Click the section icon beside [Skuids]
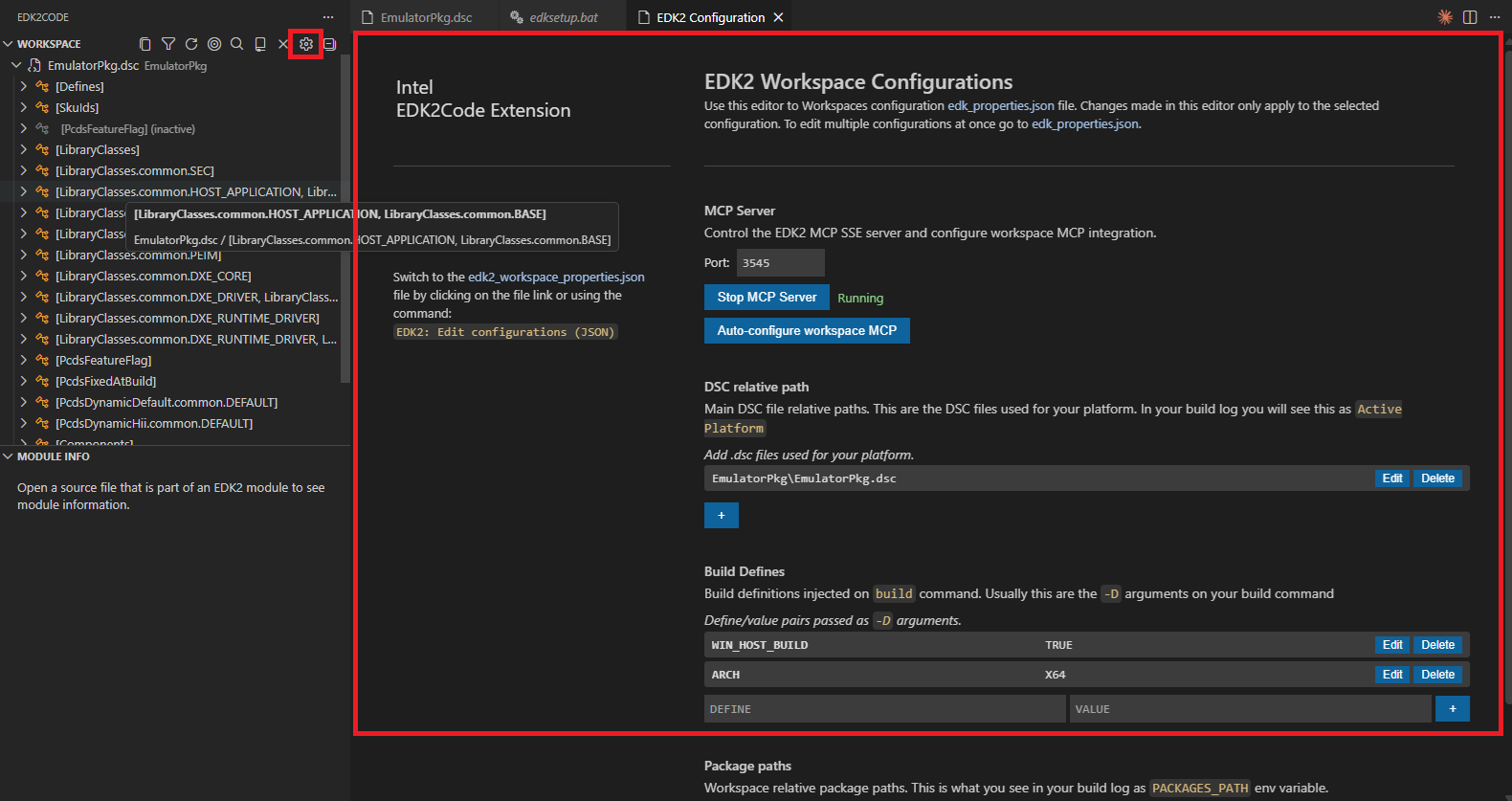This screenshot has height=801, width=1512. [42, 107]
